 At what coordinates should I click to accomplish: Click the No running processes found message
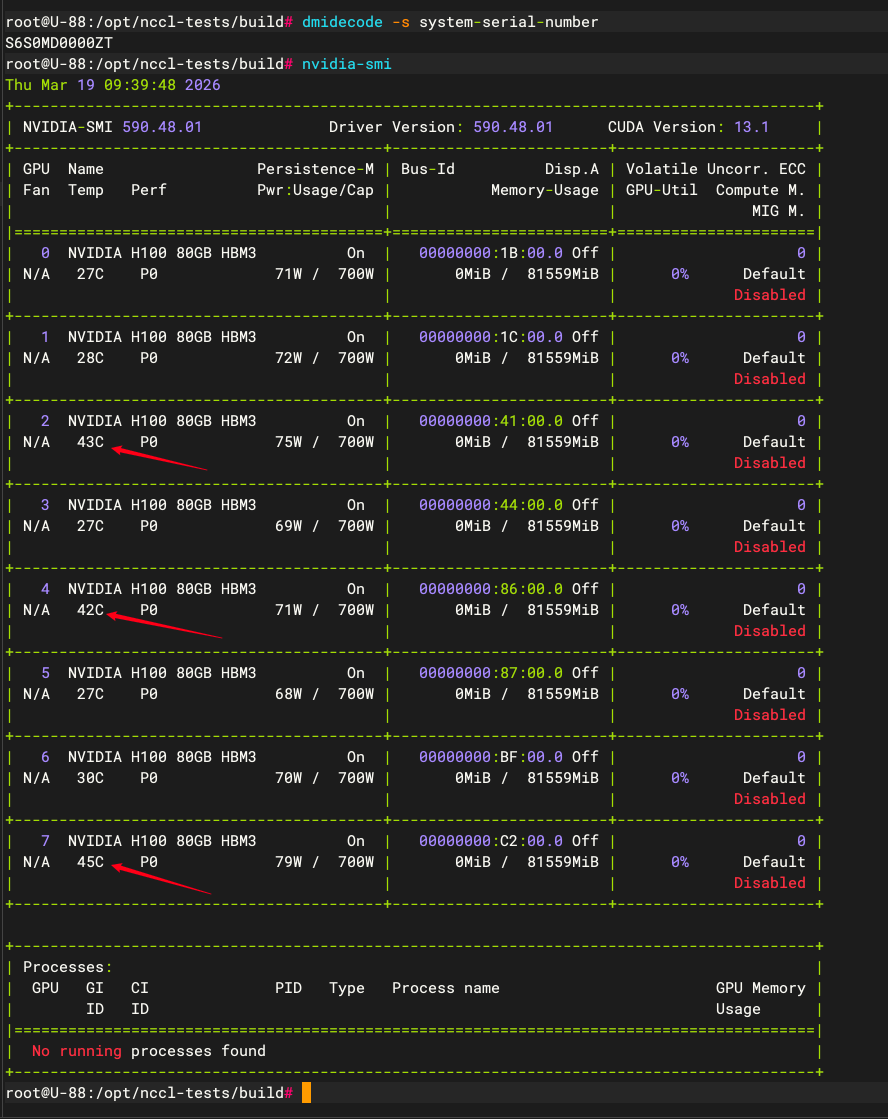click(x=148, y=1051)
